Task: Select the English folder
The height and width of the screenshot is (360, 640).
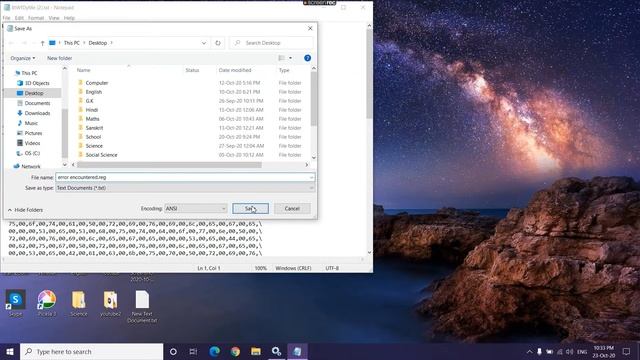Action: click(93, 92)
